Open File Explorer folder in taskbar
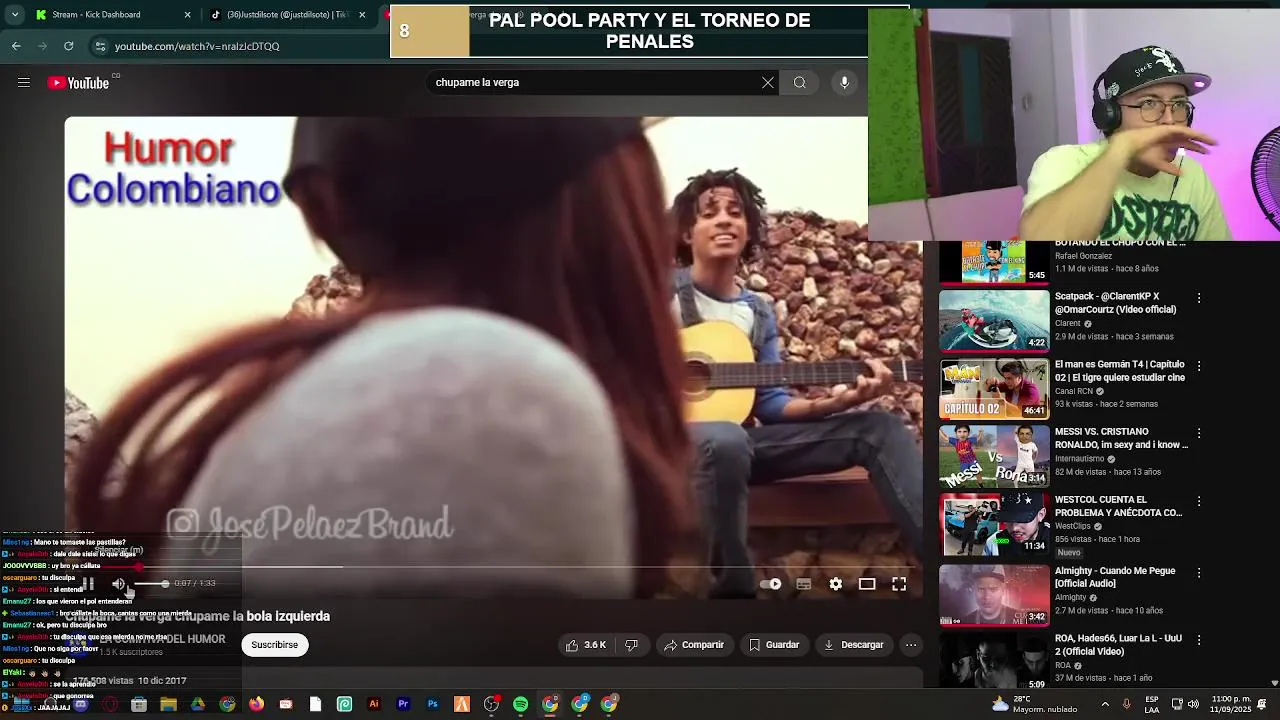The height and width of the screenshot is (720, 1280). coord(168,704)
